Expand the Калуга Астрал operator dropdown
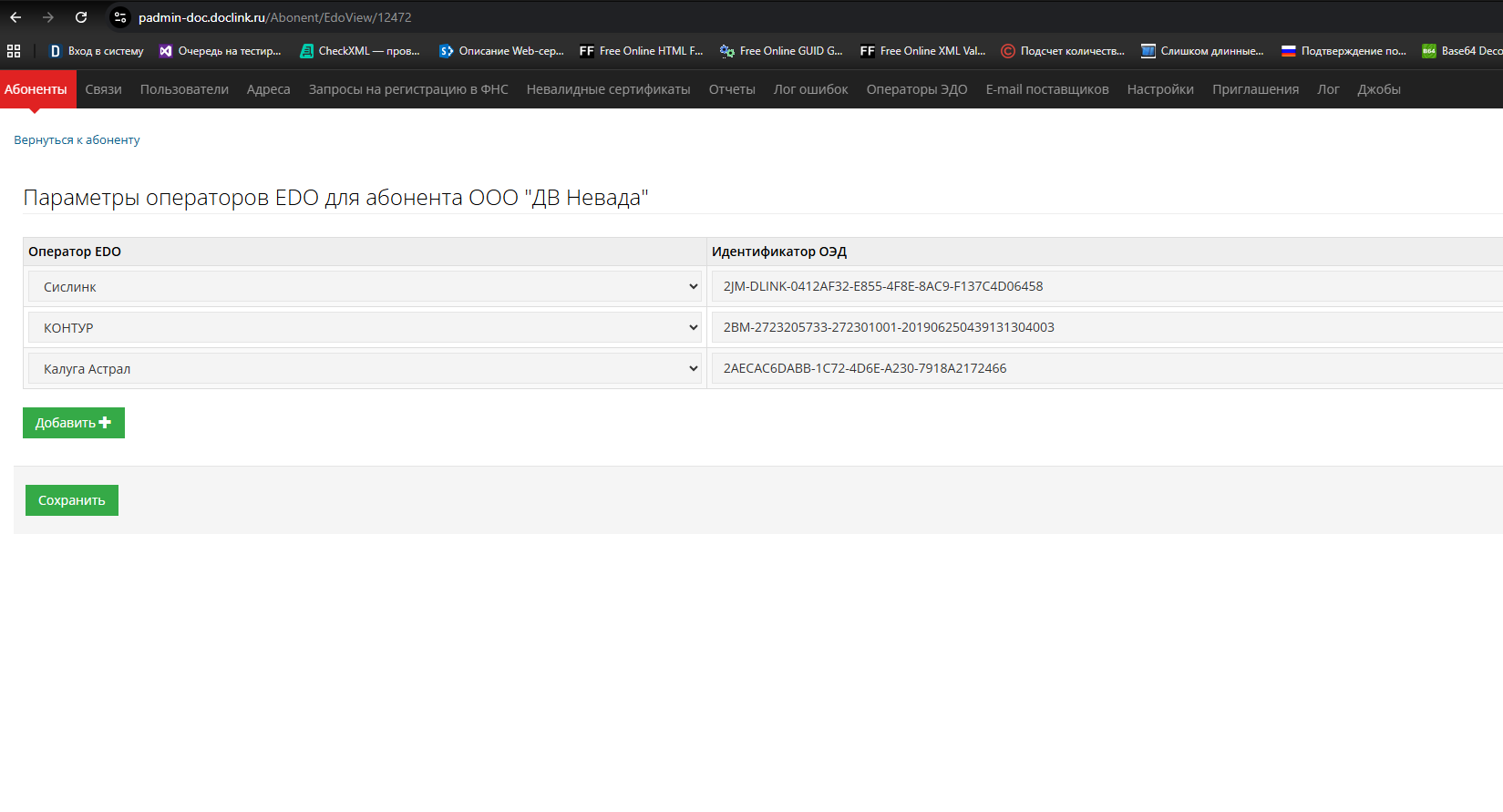Image resolution: width=1503 pixels, height=812 pixels. click(365, 368)
